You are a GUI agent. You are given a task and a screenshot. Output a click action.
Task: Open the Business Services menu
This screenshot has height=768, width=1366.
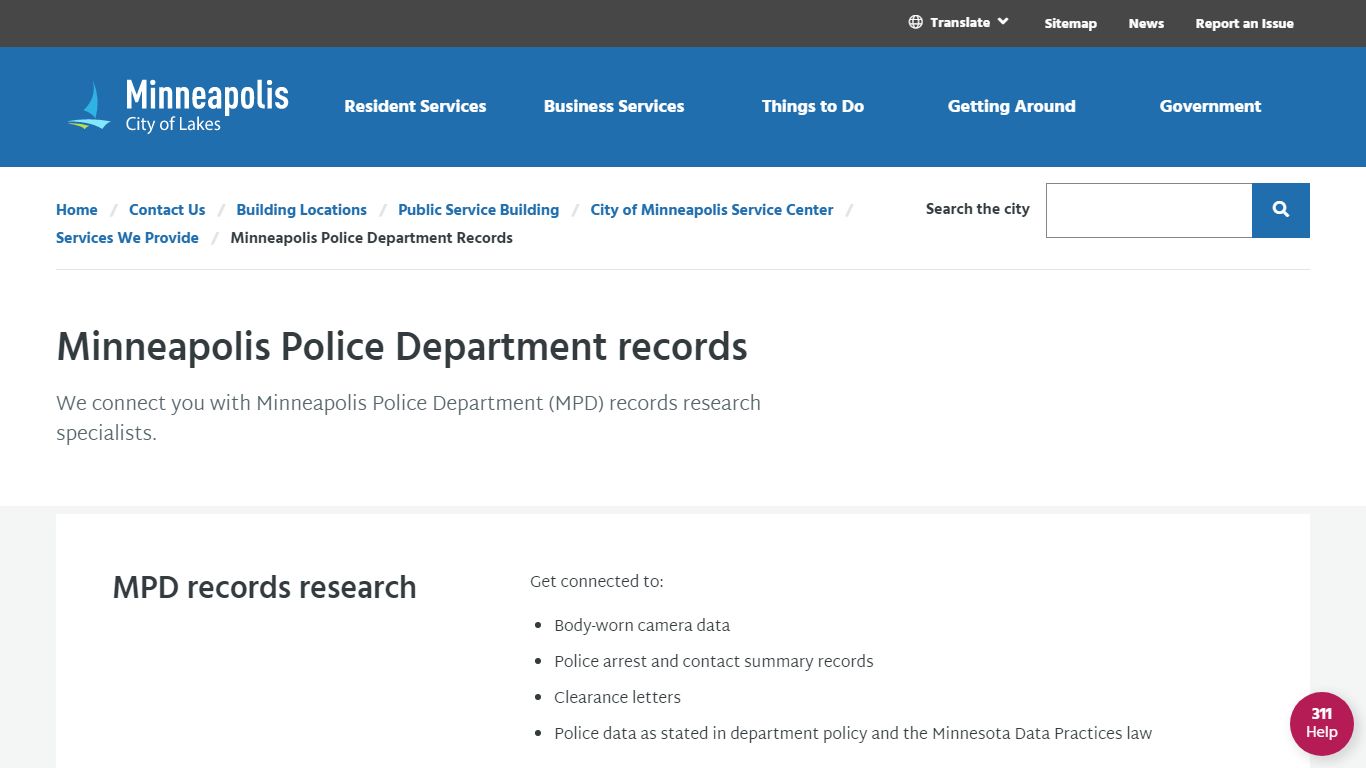(x=614, y=106)
